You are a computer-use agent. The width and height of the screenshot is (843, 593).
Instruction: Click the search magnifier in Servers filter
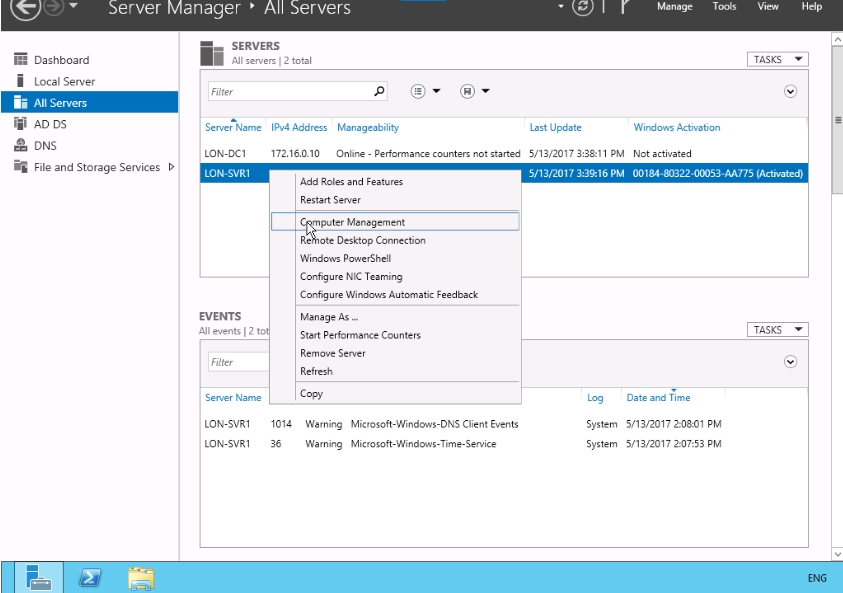click(x=379, y=91)
